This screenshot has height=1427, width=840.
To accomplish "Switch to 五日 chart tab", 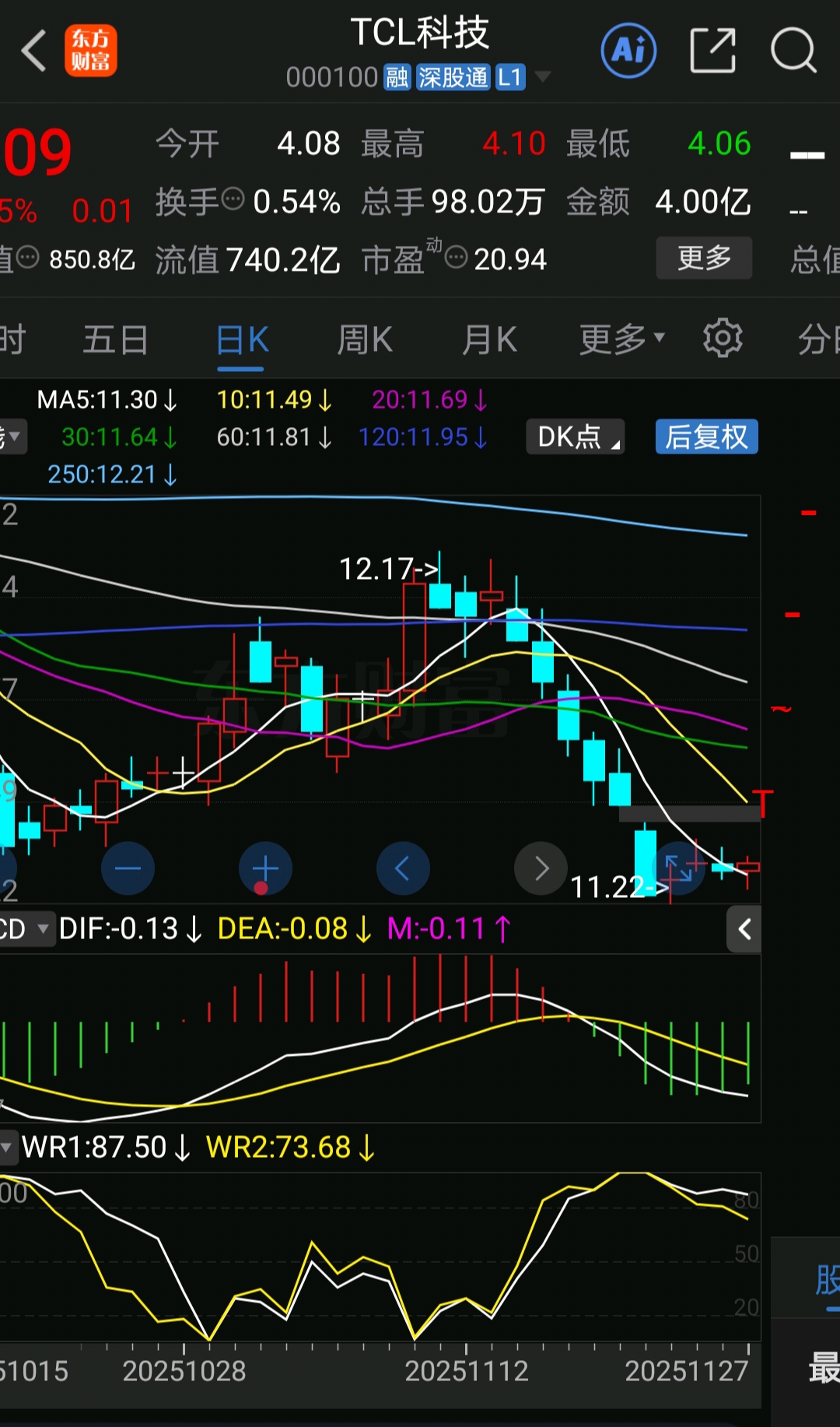I will point(116,339).
